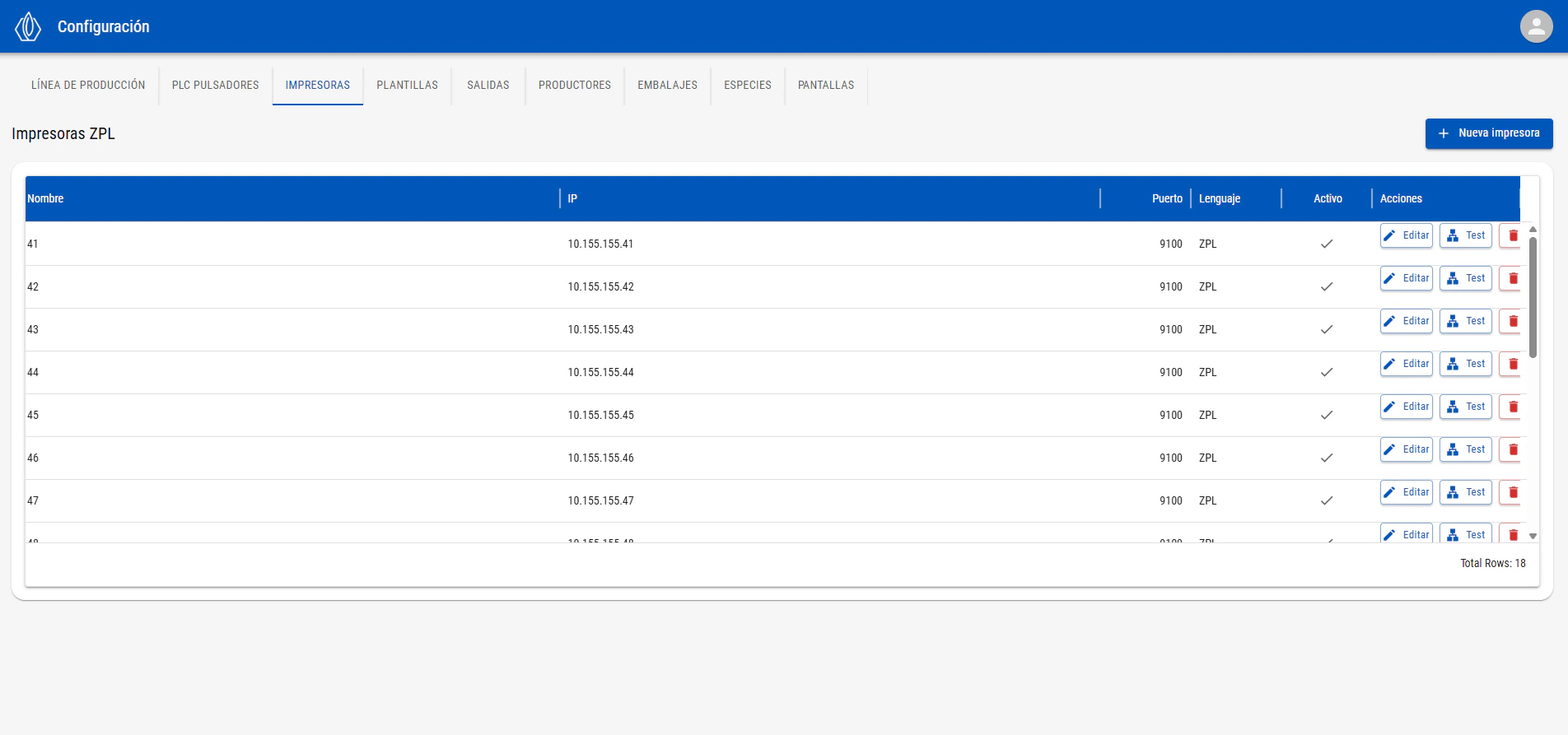Delete printer 42 with the trash icon
This screenshot has width=1568, height=735.
tap(1512, 278)
